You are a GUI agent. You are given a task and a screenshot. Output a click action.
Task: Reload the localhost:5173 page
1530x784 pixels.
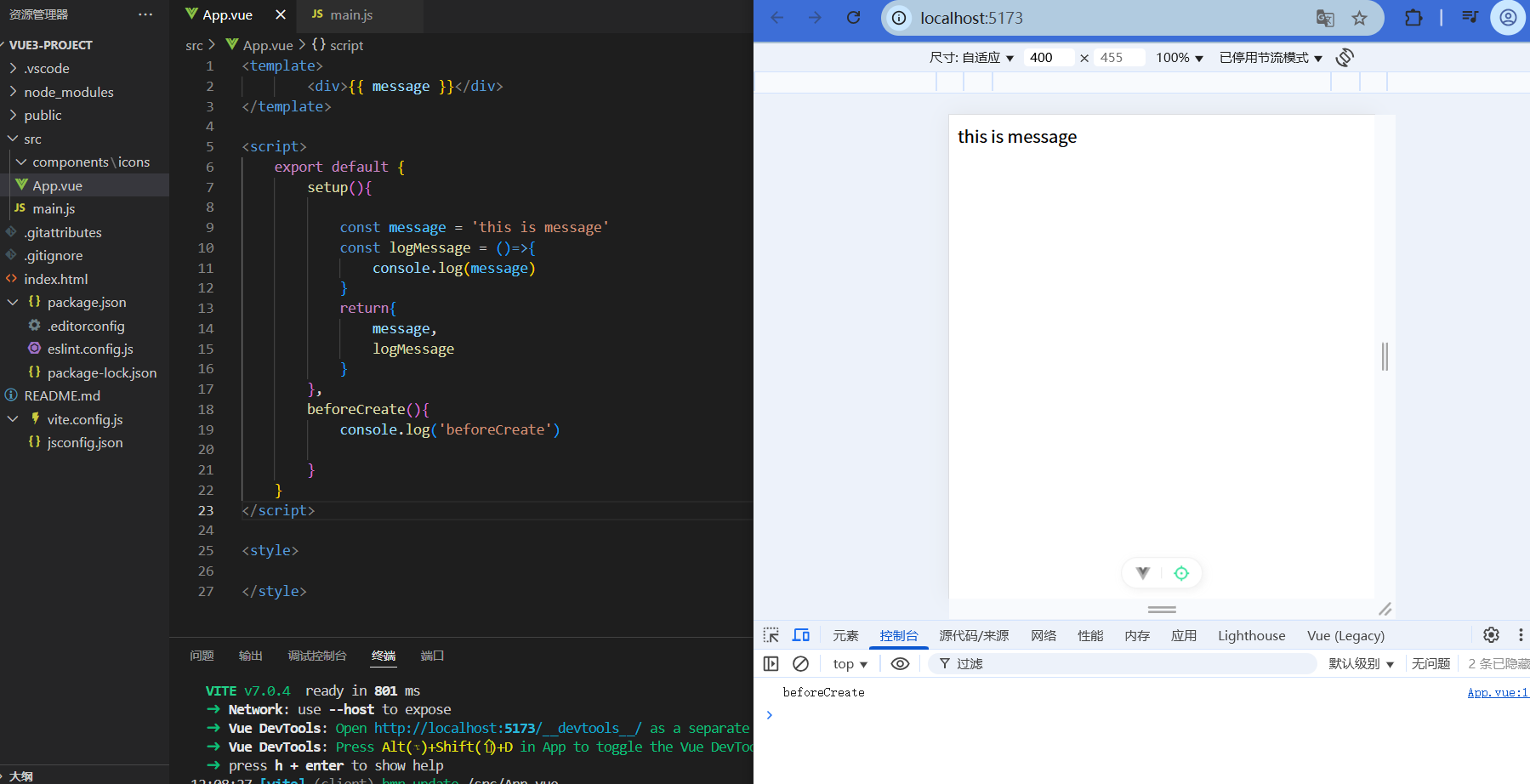pyautogui.click(x=853, y=17)
